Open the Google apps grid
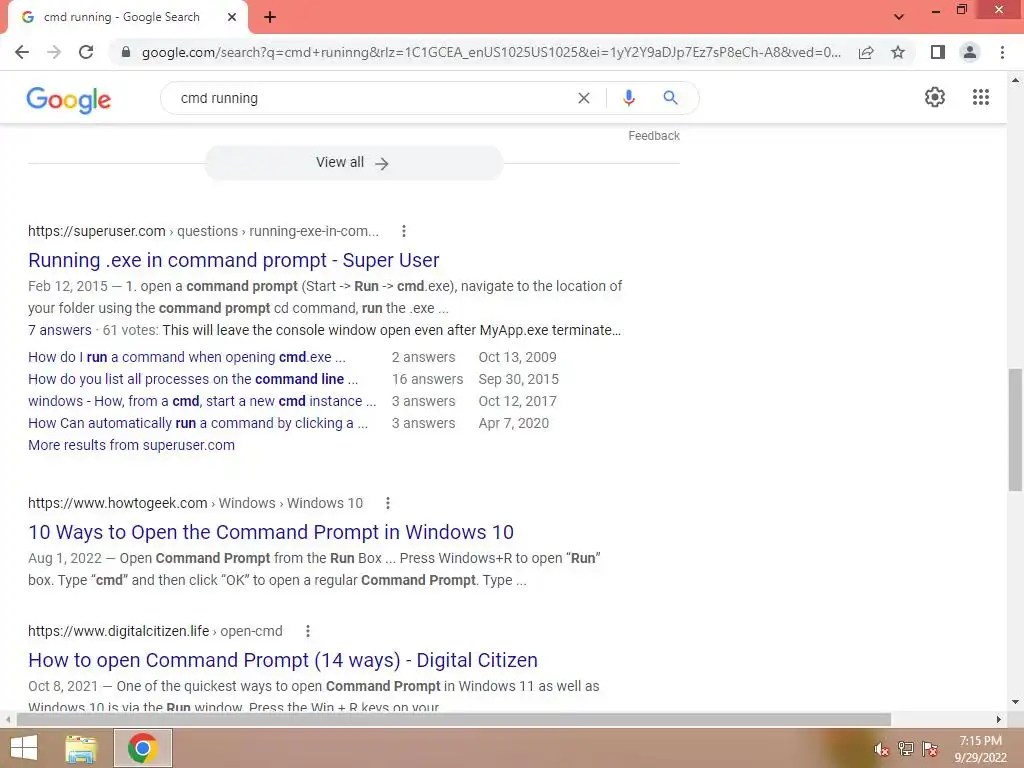 pyautogui.click(x=980, y=97)
